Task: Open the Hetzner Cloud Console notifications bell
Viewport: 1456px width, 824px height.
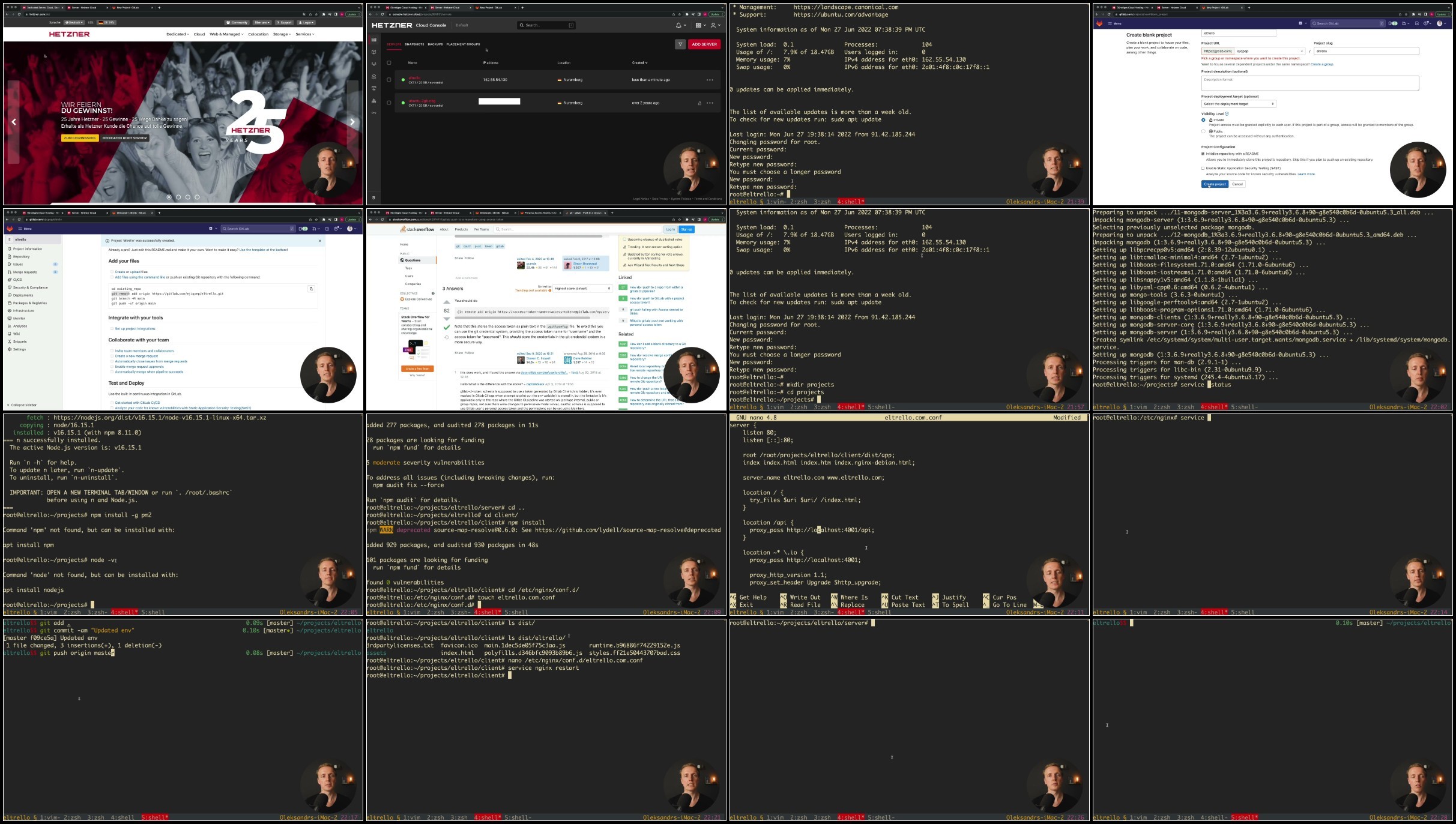Action: [x=678, y=25]
